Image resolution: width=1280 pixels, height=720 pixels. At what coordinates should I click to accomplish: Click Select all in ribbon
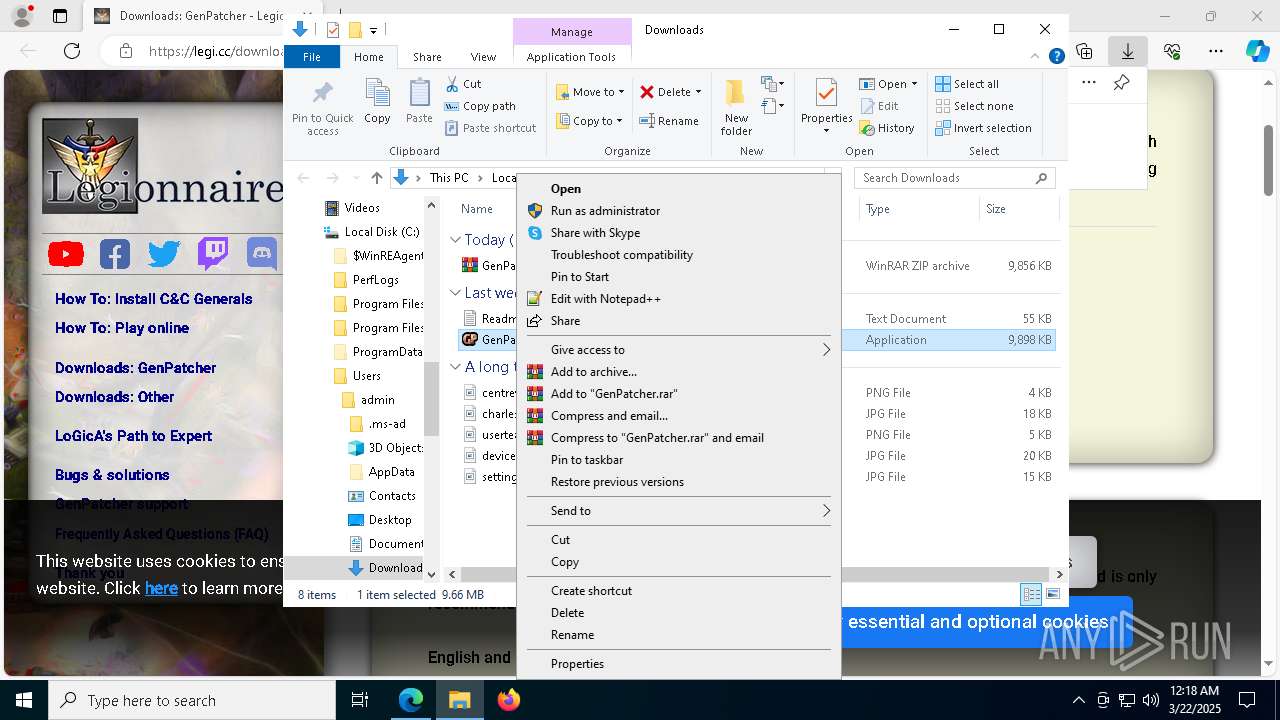pyautogui.click(x=967, y=84)
